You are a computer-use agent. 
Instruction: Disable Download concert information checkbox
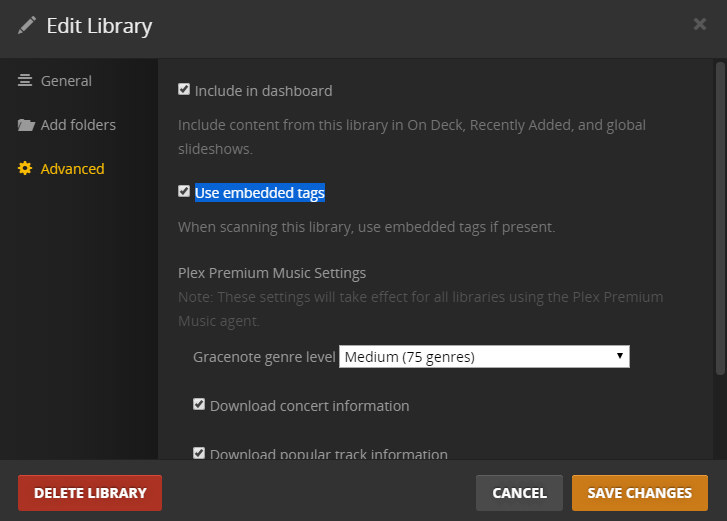(x=199, y=405)
